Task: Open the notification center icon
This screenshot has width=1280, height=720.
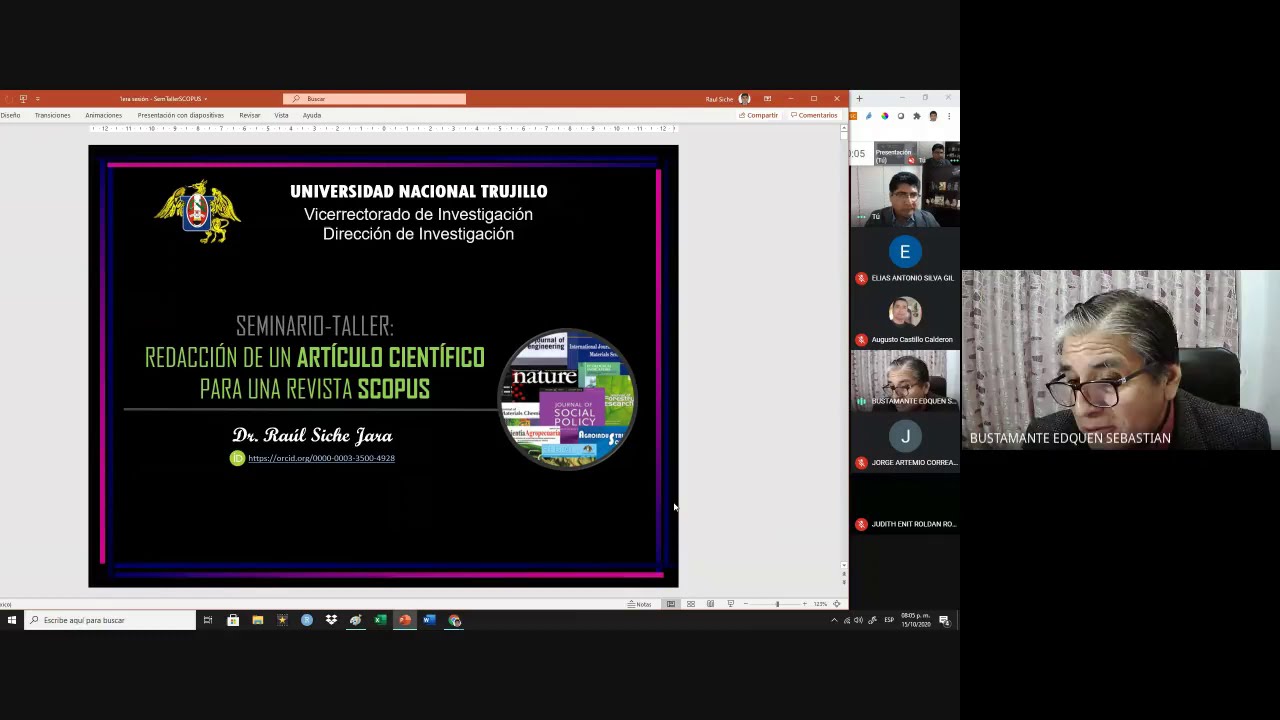Action: point(944,620)
